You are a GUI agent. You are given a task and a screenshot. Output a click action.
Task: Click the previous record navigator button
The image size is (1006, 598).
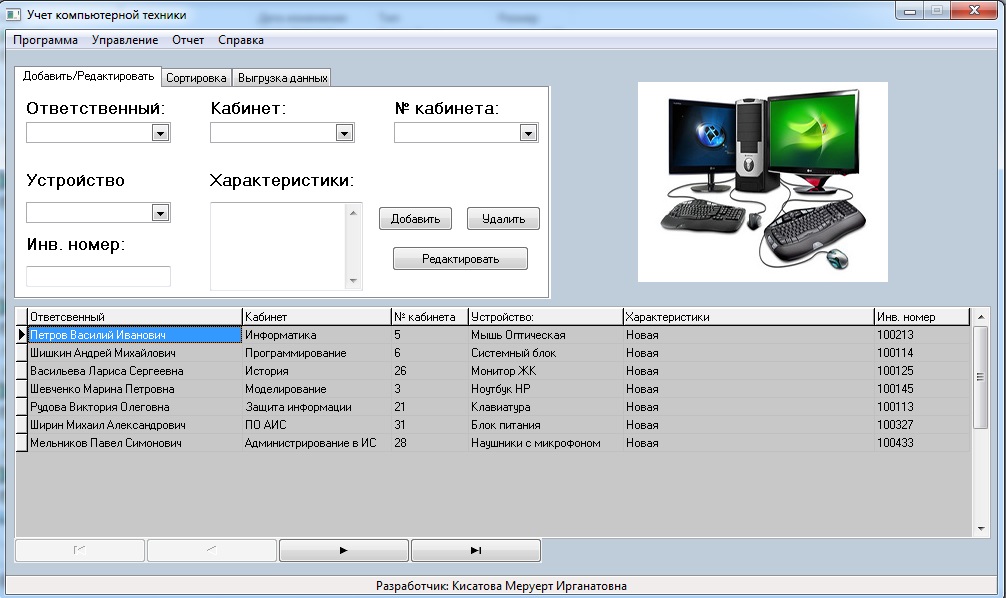[212, 551]
